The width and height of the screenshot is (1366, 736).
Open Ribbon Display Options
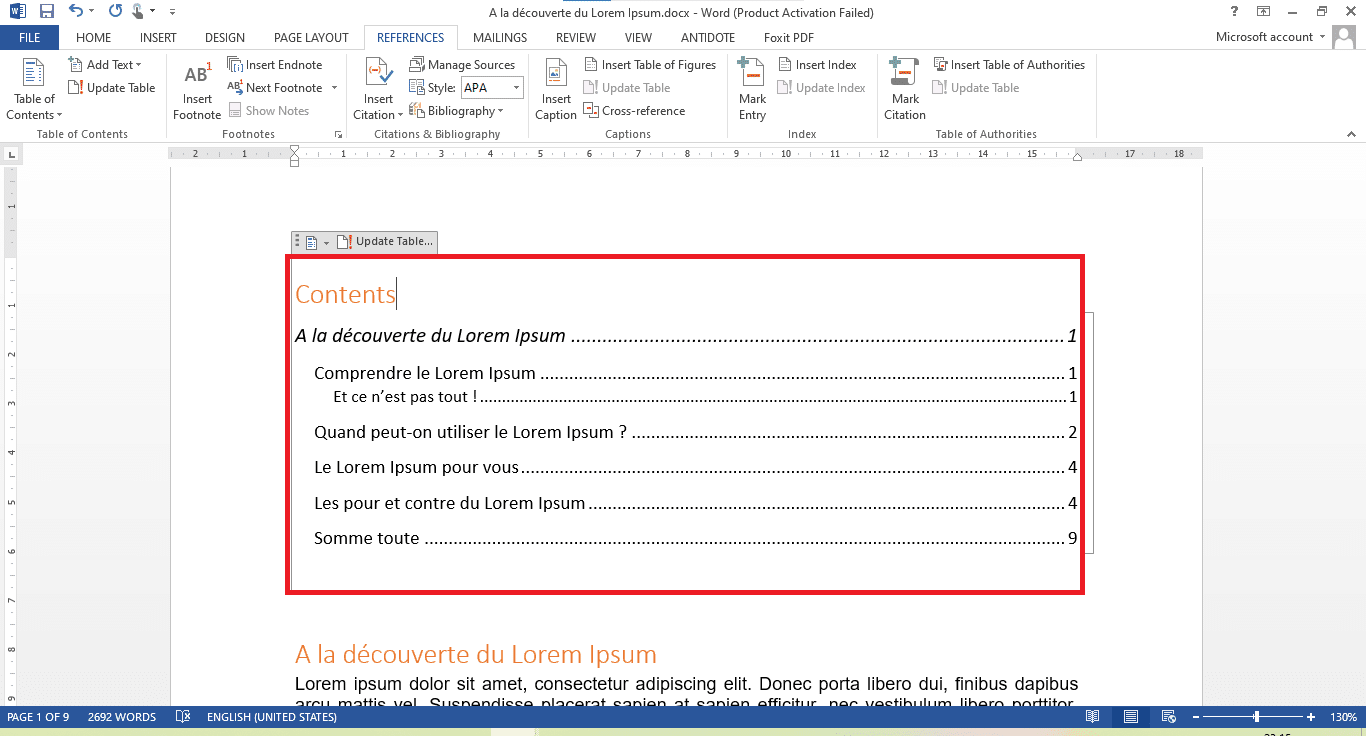tap(1263, 12)
